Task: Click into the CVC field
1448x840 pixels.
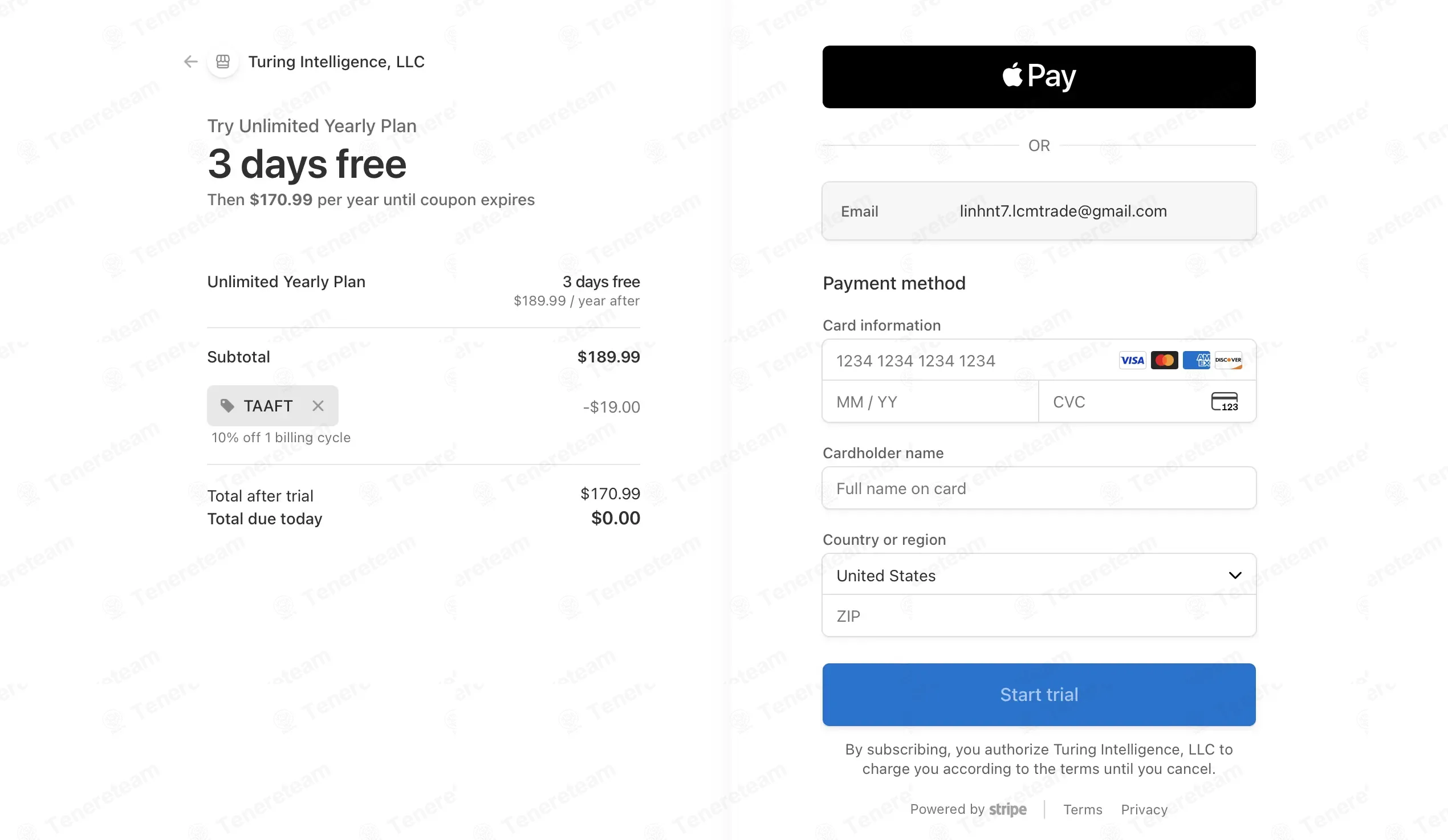Action: (x=1120, y=402)
